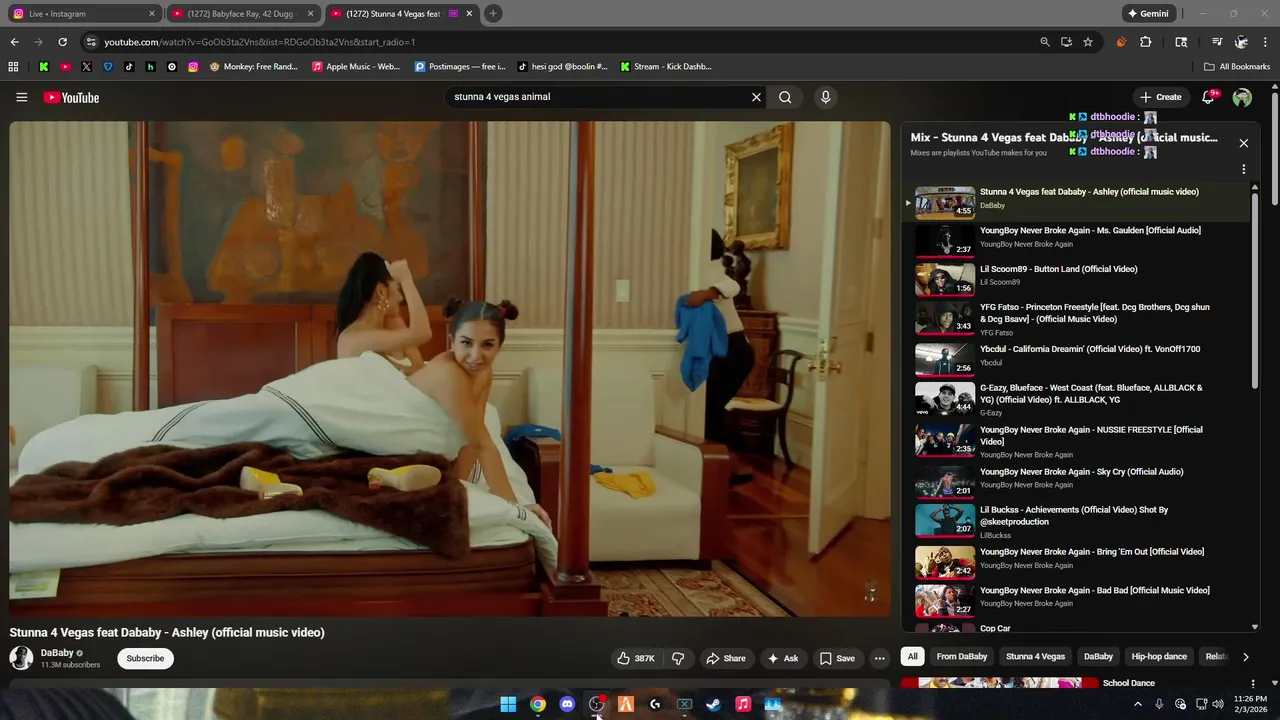The image size is (1280, 720).
Task: Open the X (Twitter) bookmark icon
Action: click(x=86, y=67)
